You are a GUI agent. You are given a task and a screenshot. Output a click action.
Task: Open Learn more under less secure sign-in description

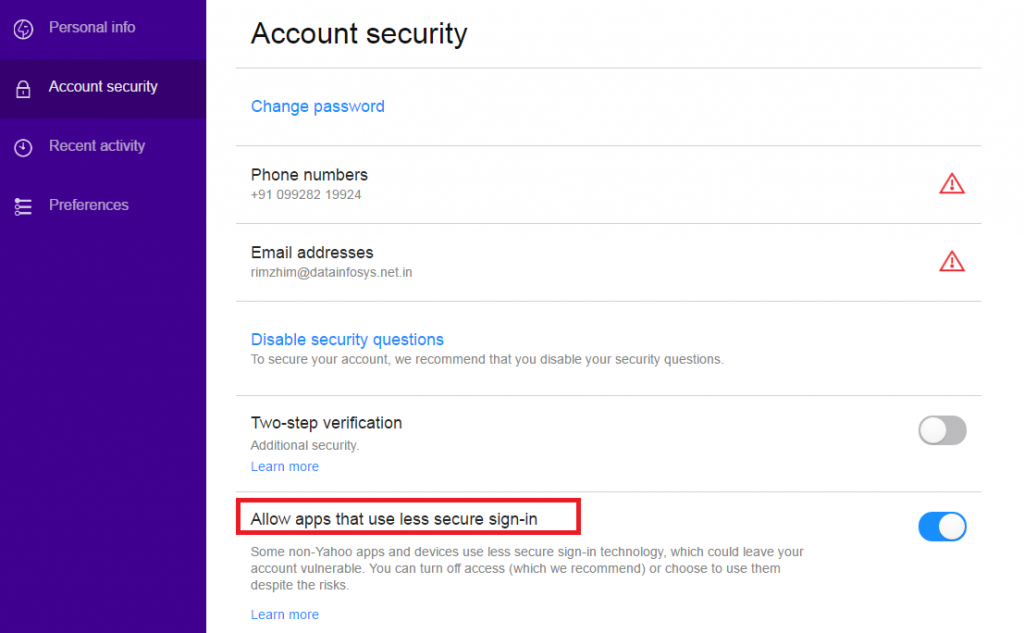(285, 614)
